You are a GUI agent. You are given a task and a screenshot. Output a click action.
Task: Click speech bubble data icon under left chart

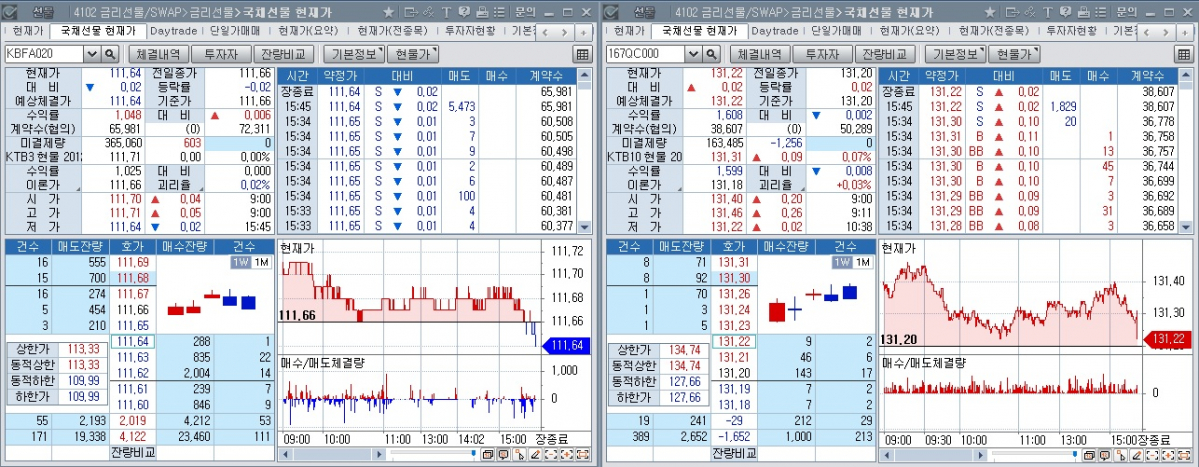click(x=503, y=455)
